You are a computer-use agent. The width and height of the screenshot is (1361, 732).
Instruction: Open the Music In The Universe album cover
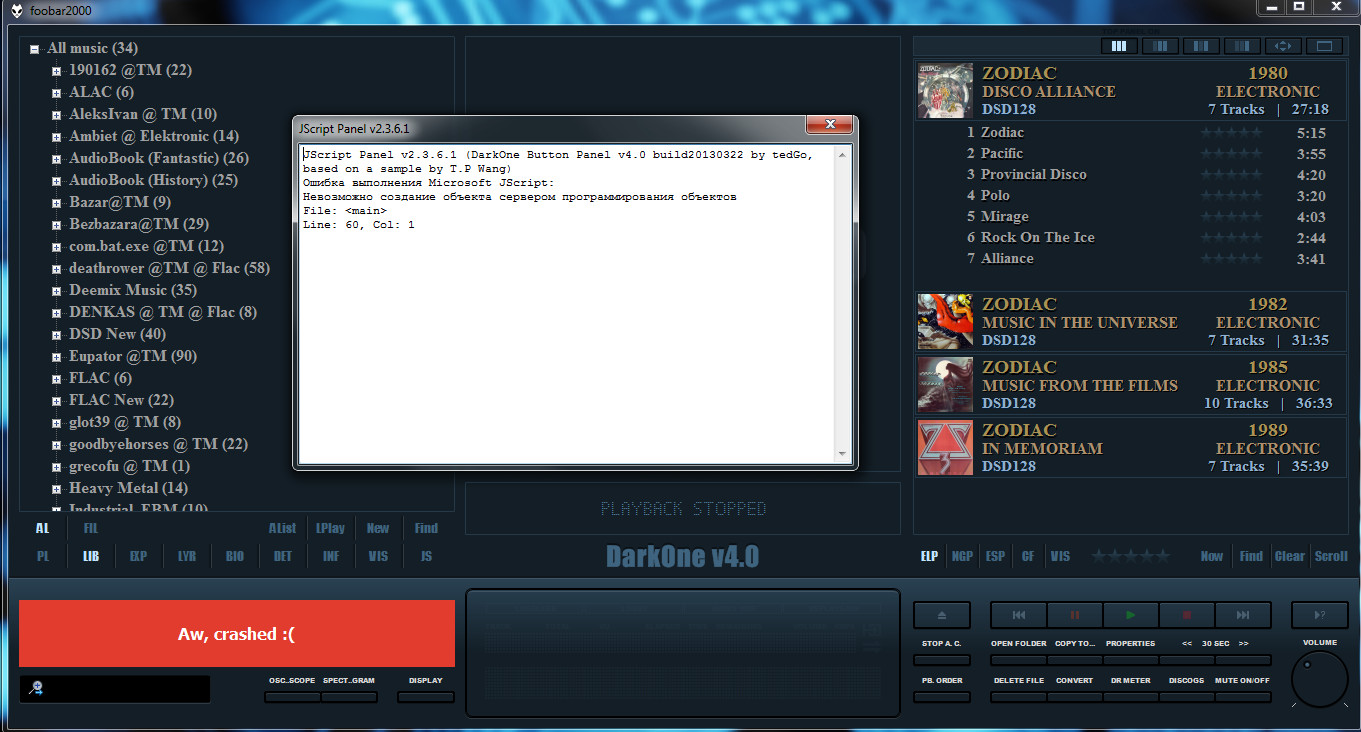[x=945, y=322]
